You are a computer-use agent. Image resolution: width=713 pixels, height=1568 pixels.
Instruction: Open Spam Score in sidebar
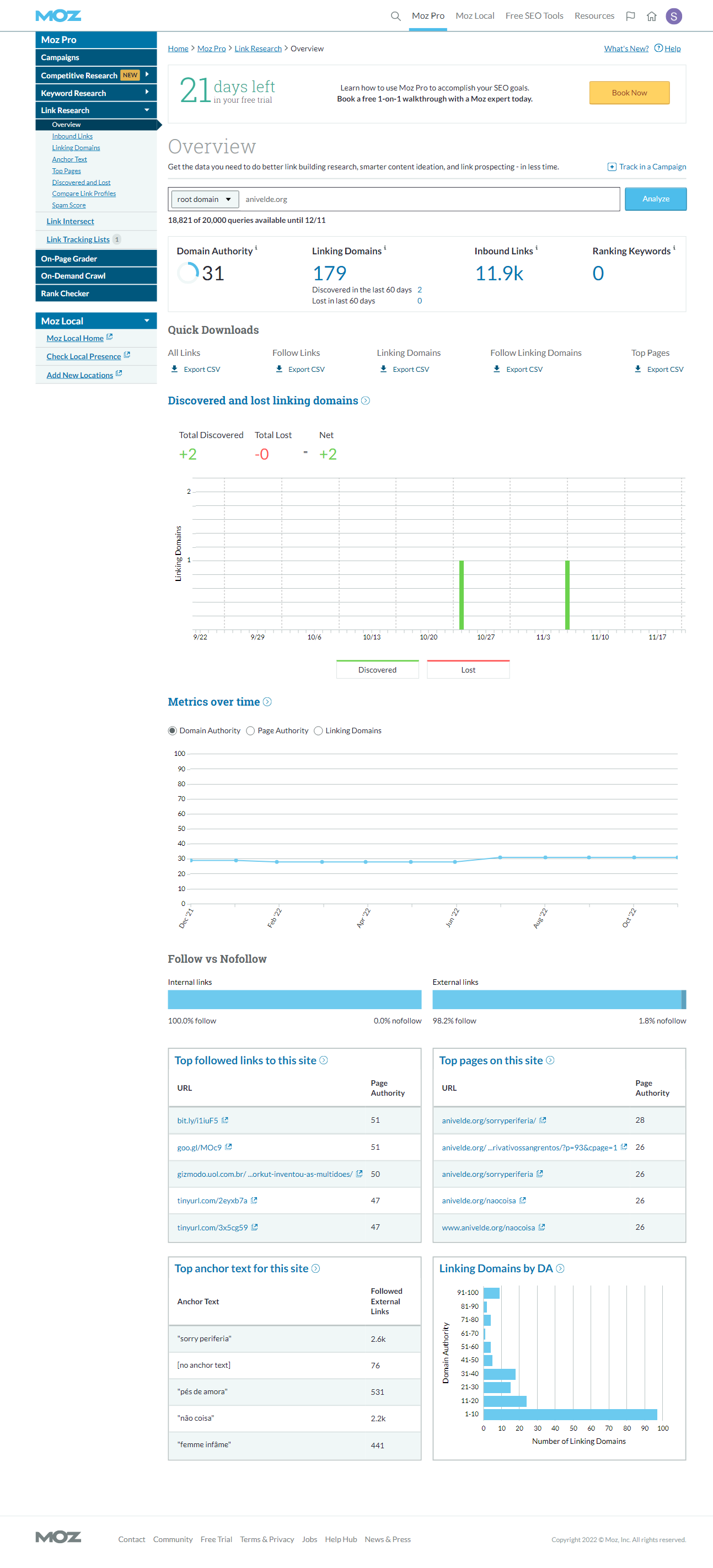click(69, 205)
